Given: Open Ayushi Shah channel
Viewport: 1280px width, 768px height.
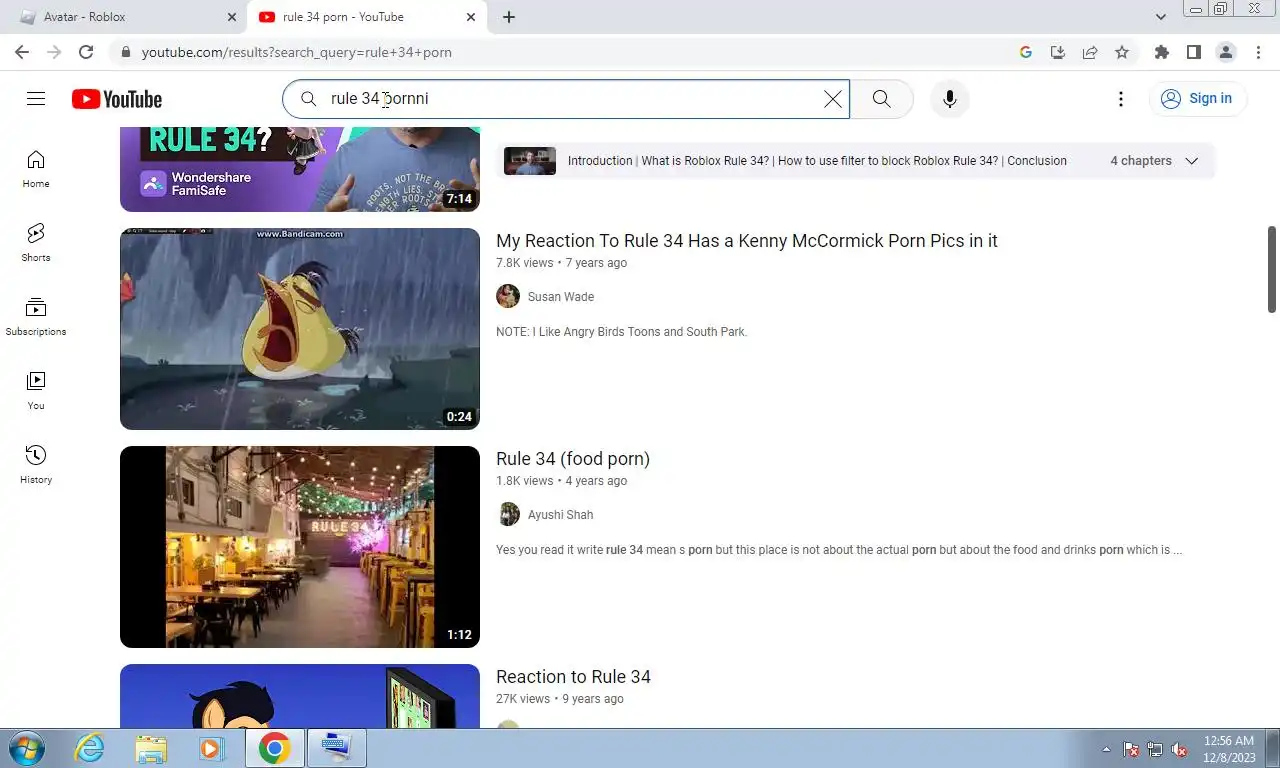Looking at the screenshot, I should pos(560,515).
